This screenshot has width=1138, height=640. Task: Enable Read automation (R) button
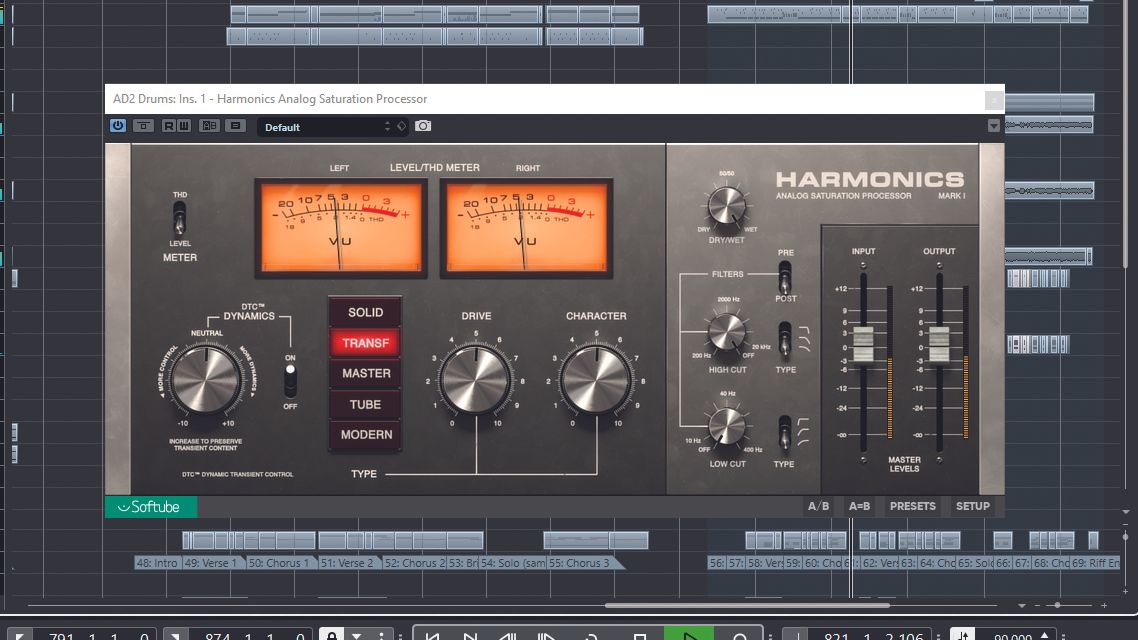click(x=168, y=126)
